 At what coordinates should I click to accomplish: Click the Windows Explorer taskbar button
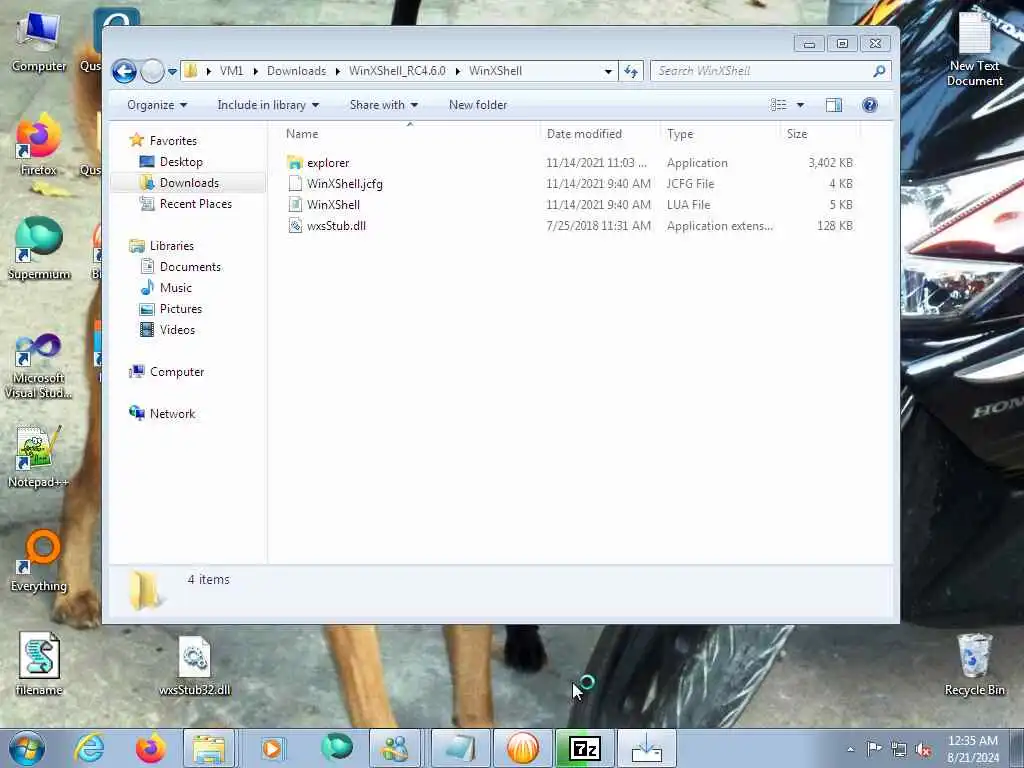(x=209, y=748)
